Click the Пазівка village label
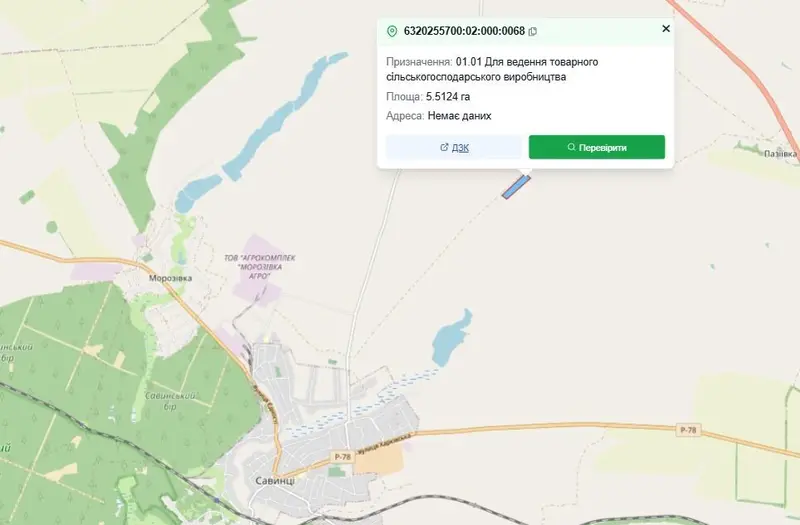 click(x=780, y=153)
